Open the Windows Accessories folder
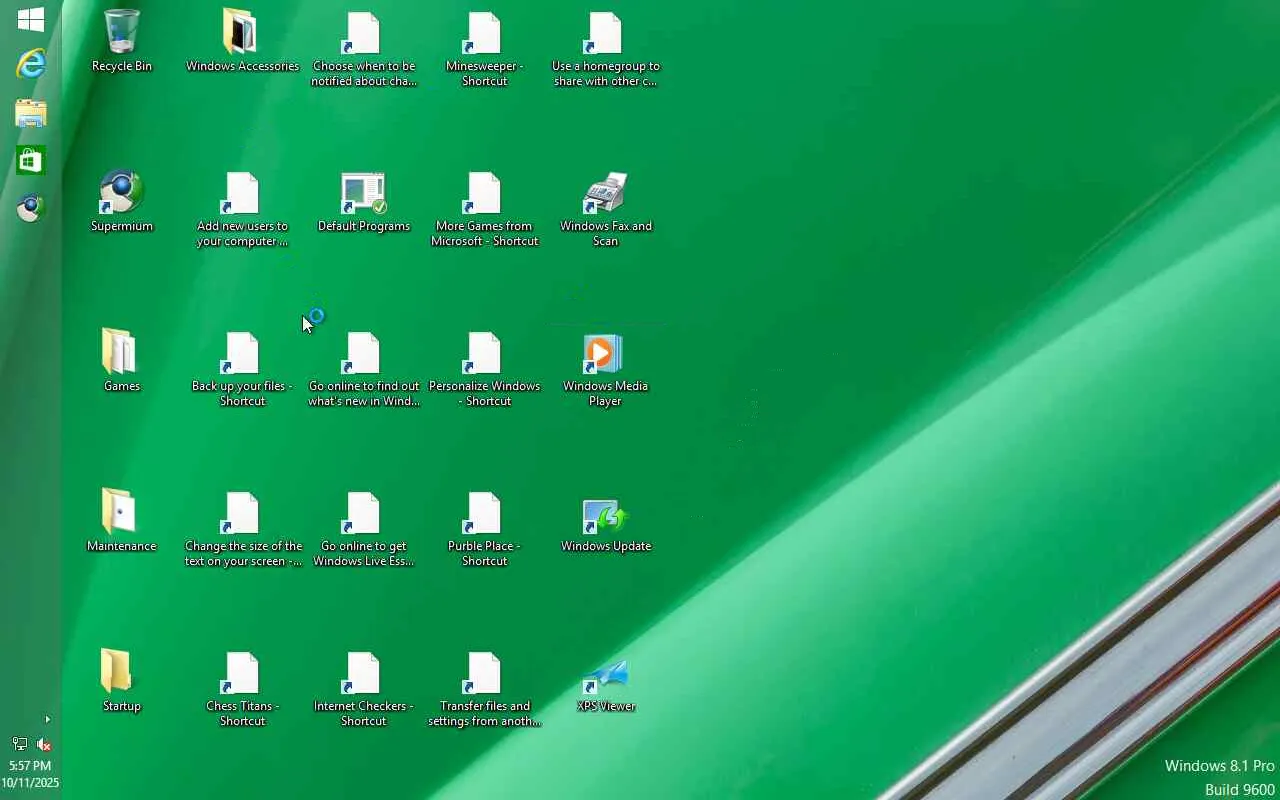 coord(242,41)
